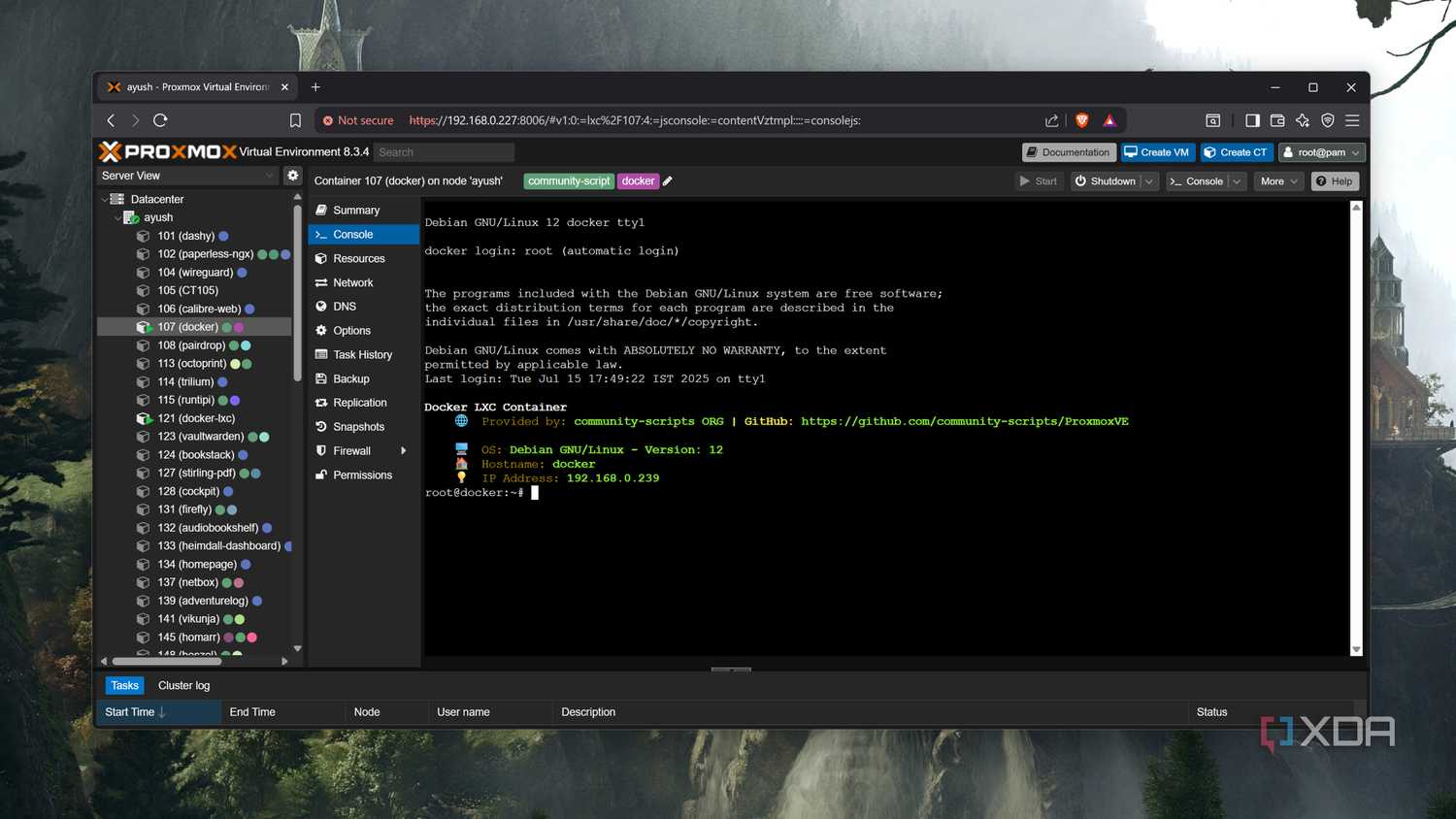Click the Create CT button
The image size is (1456, 819).
1236,151
